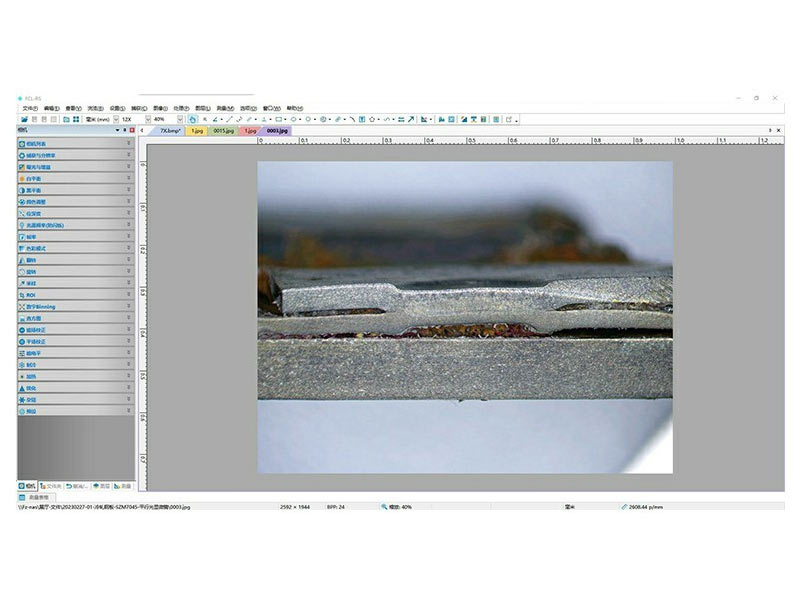Click the white balance panel icon
This screenshot has width=800, height=600.
pyautogui.click(x=22, y=178)
